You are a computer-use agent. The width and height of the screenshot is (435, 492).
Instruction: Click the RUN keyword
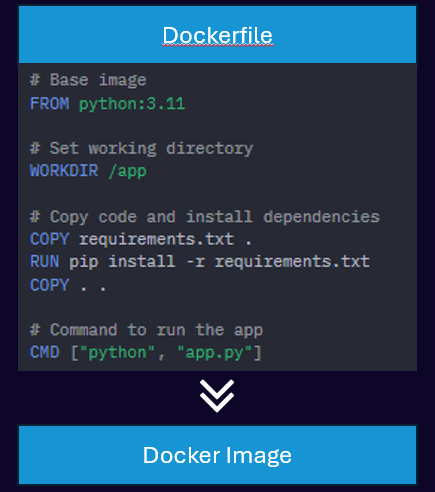tap(44, 261)
